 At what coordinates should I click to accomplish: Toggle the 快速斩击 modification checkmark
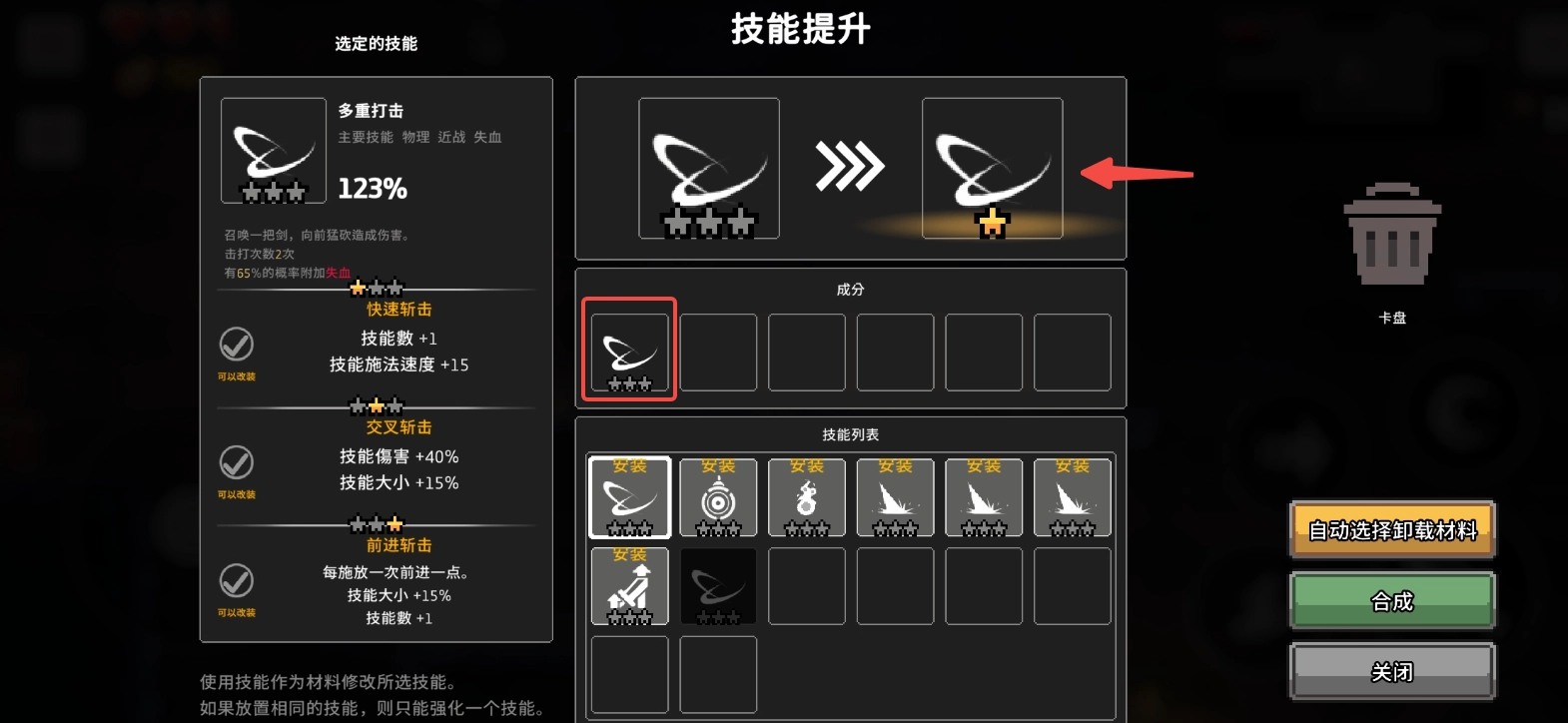coord(237,345)
